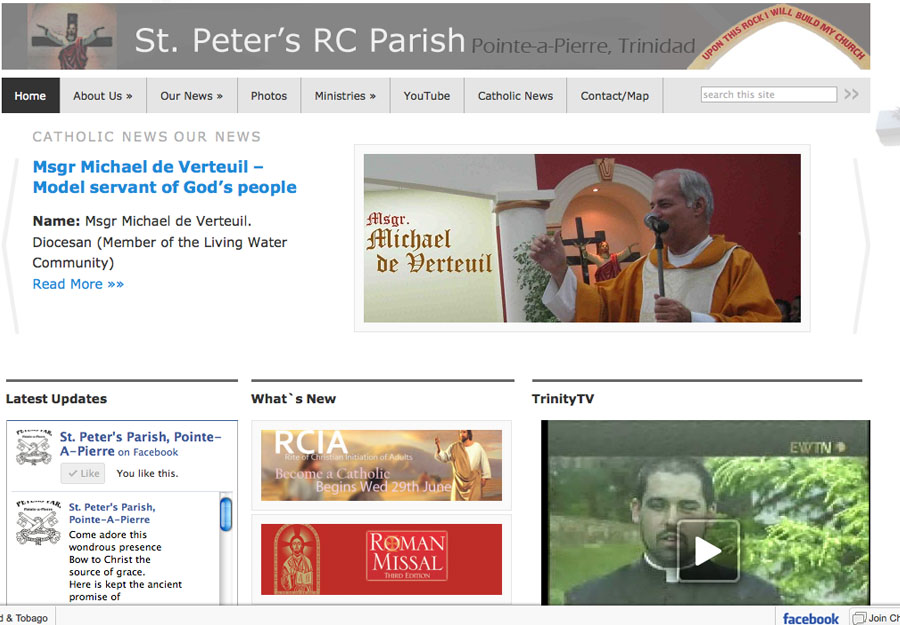Click the search this site field
The image size is (900, 625).
pyautogui.click(x=769, y=95)
